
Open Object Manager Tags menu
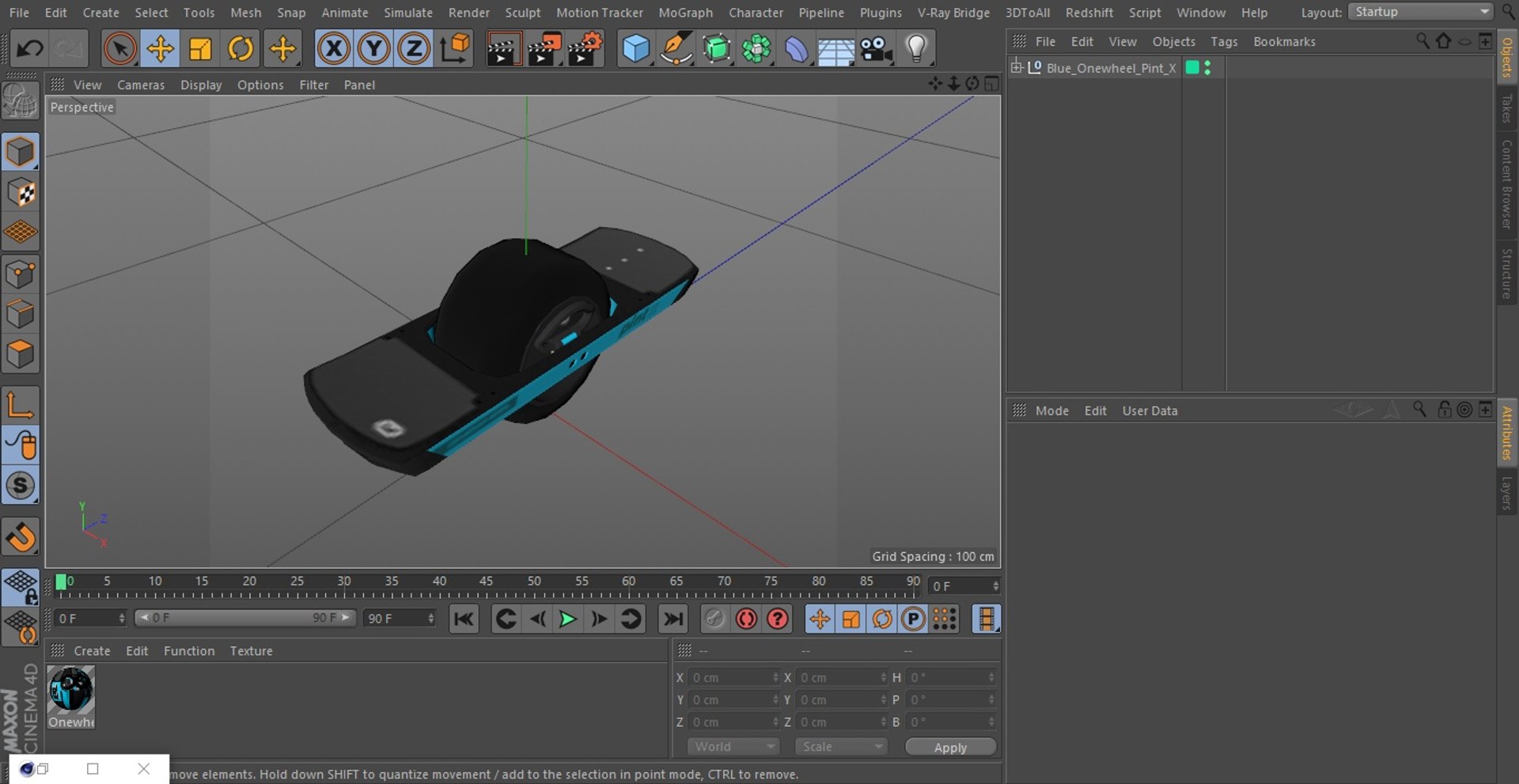pyautogui.click(x=1224, y=41)
